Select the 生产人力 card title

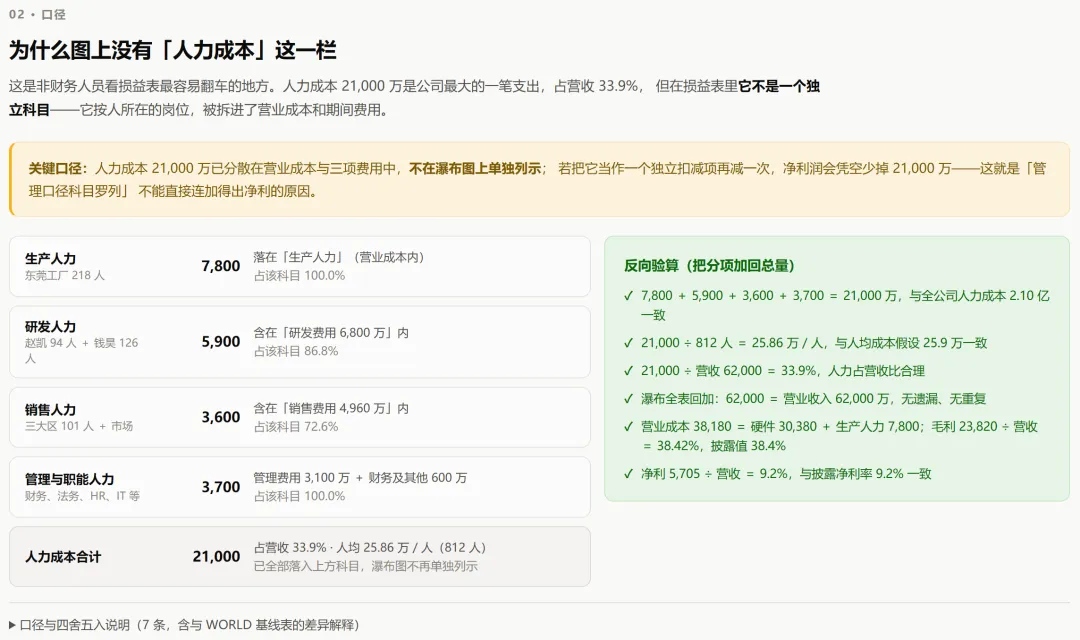[x=50, y=258]
